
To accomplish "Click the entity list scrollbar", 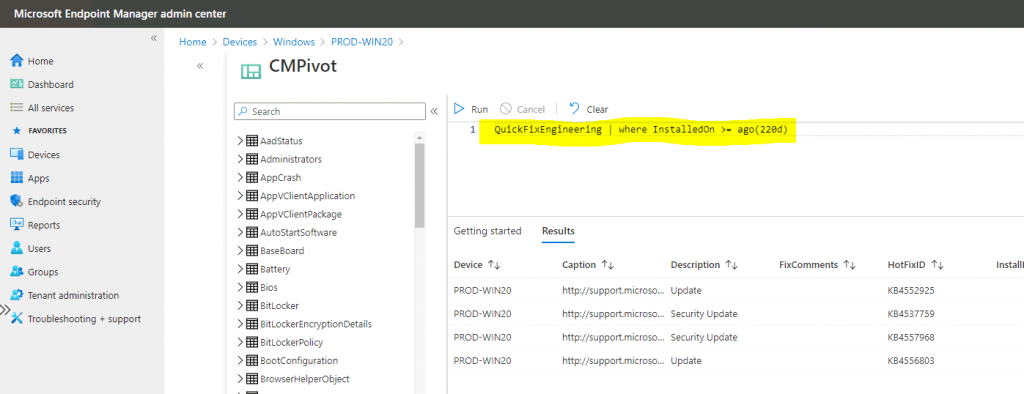I will (x=420, y=185).
